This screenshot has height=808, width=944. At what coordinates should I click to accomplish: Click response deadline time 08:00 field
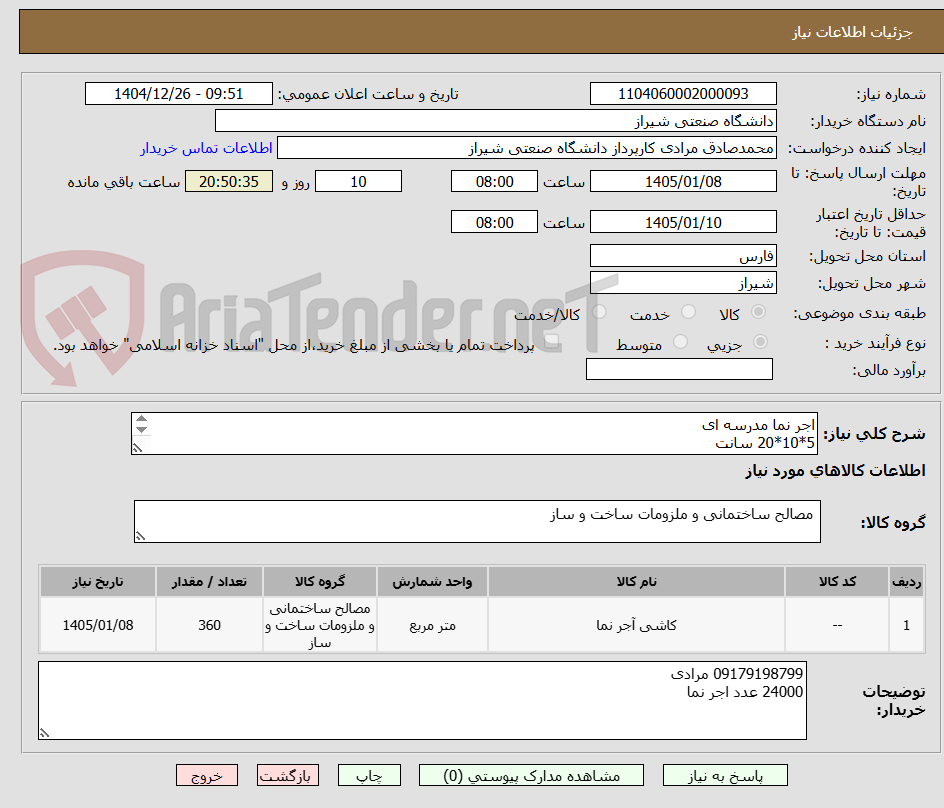(494, 181)
